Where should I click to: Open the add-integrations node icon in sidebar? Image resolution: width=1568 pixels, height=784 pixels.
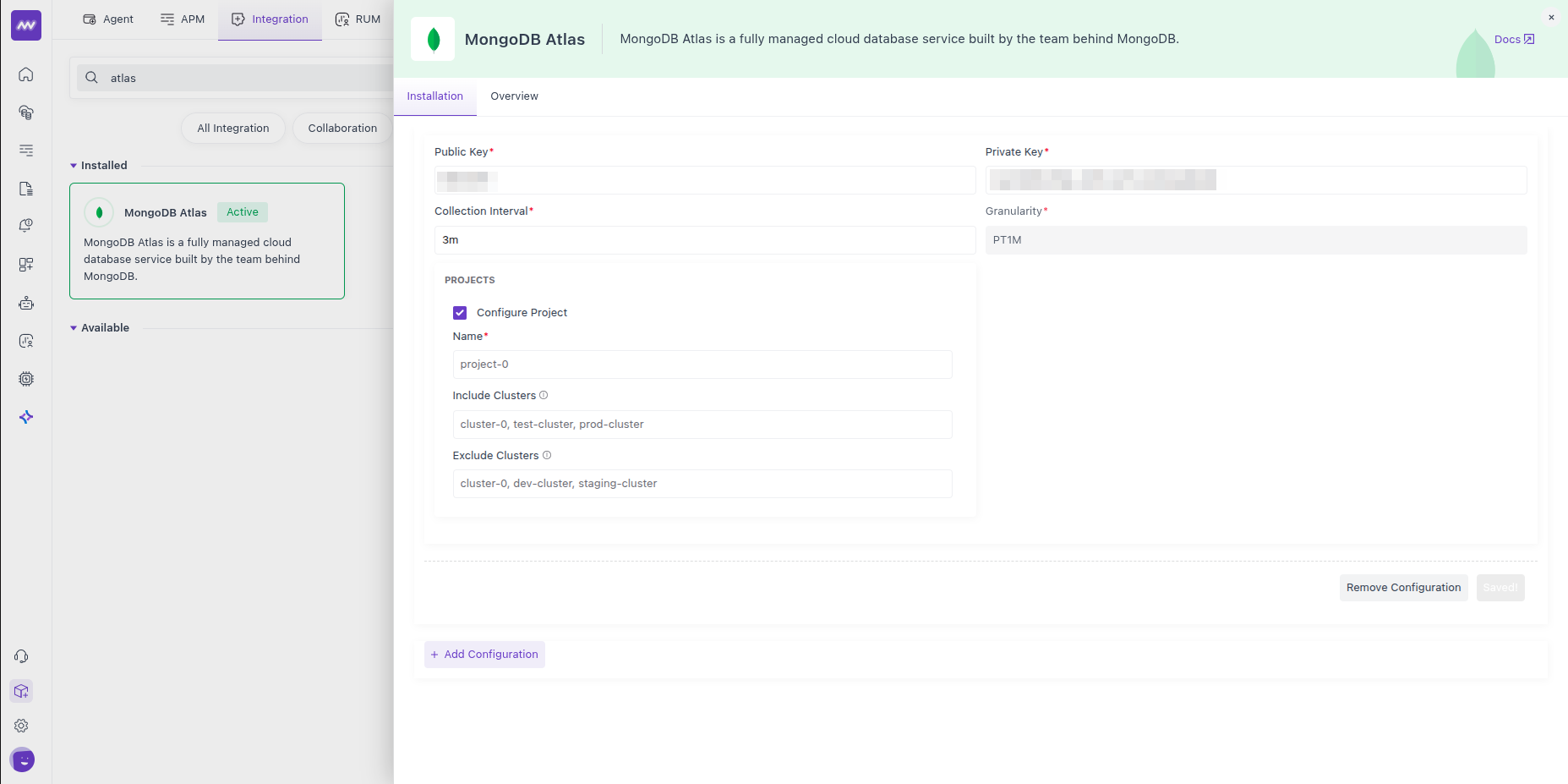pyautogui.click(x=25, y=264)
